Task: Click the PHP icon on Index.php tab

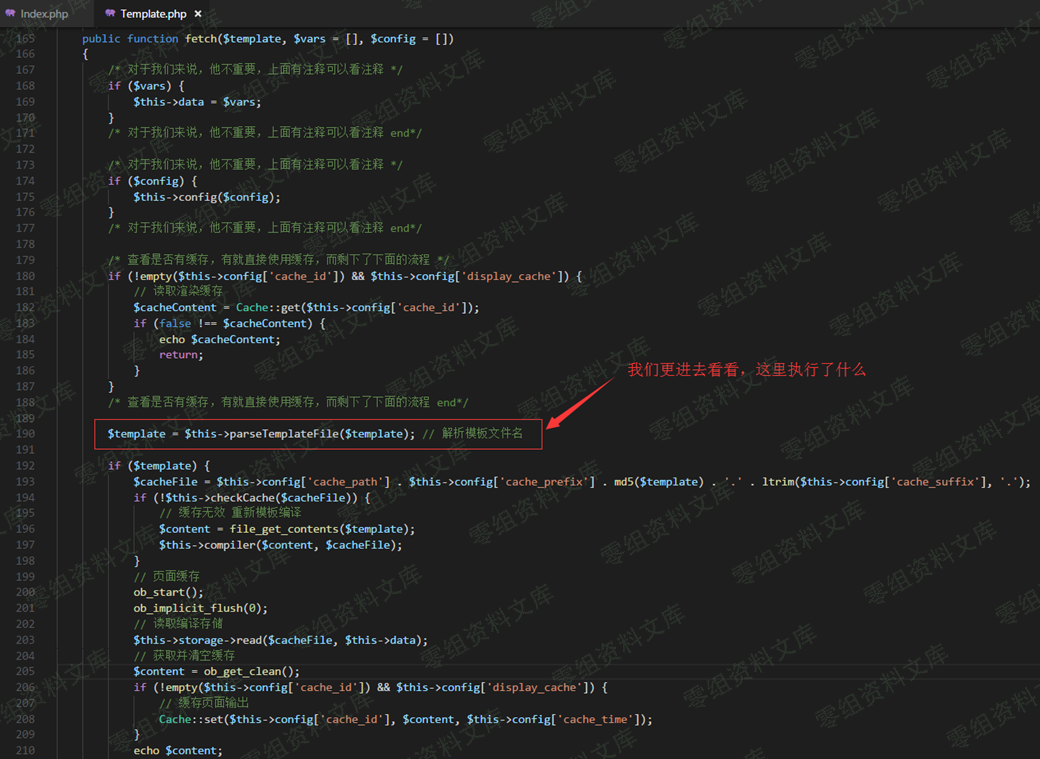Action: pos(11,13)
